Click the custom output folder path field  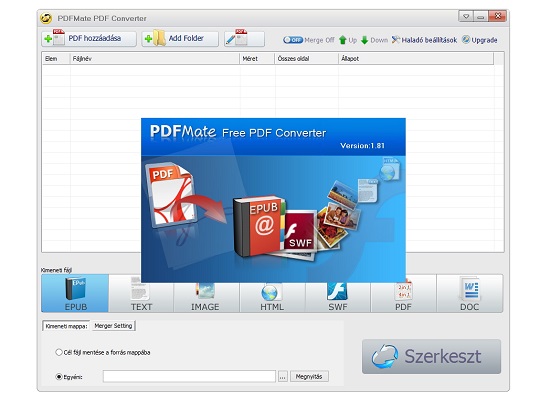tap(189, 377)
